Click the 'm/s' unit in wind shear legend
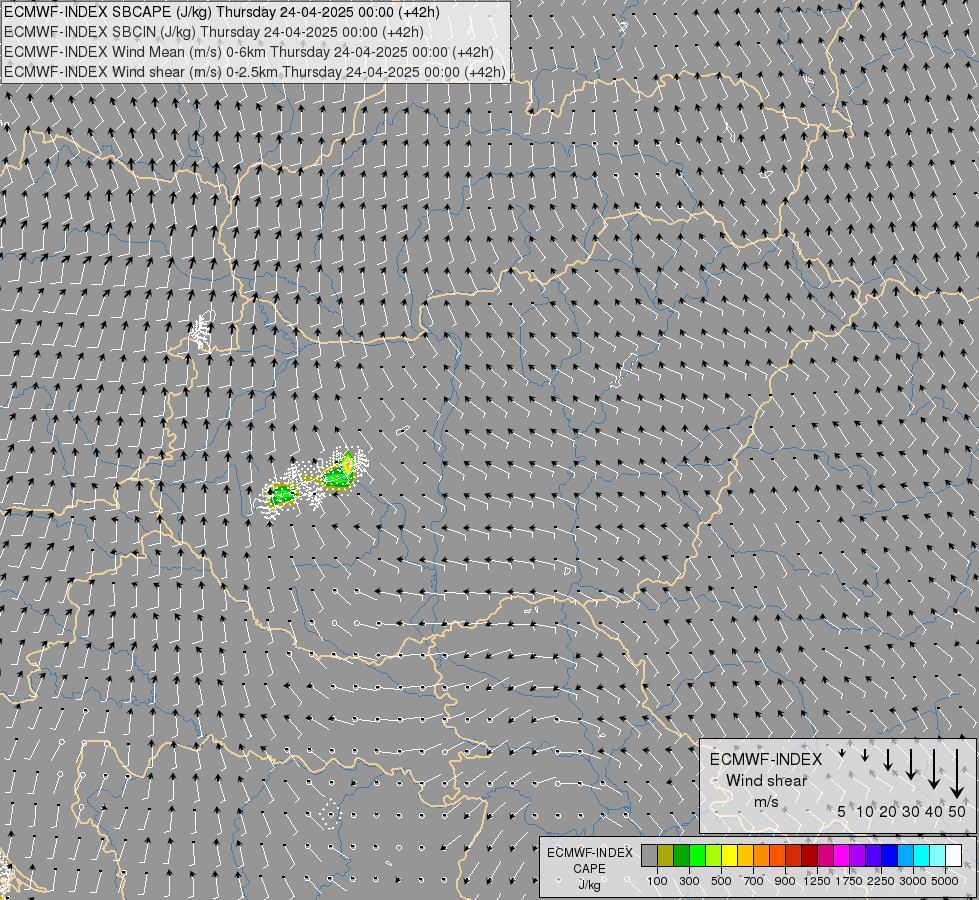The image size is (979, 900). click(x=766, y=801)
